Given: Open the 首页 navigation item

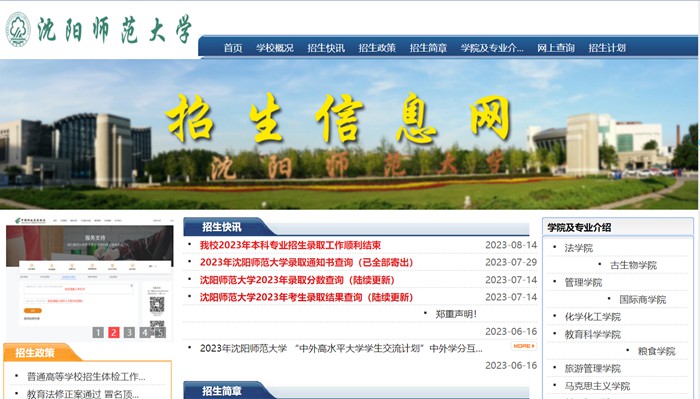Looking at the screenshot, I should (x=233, y=48).
